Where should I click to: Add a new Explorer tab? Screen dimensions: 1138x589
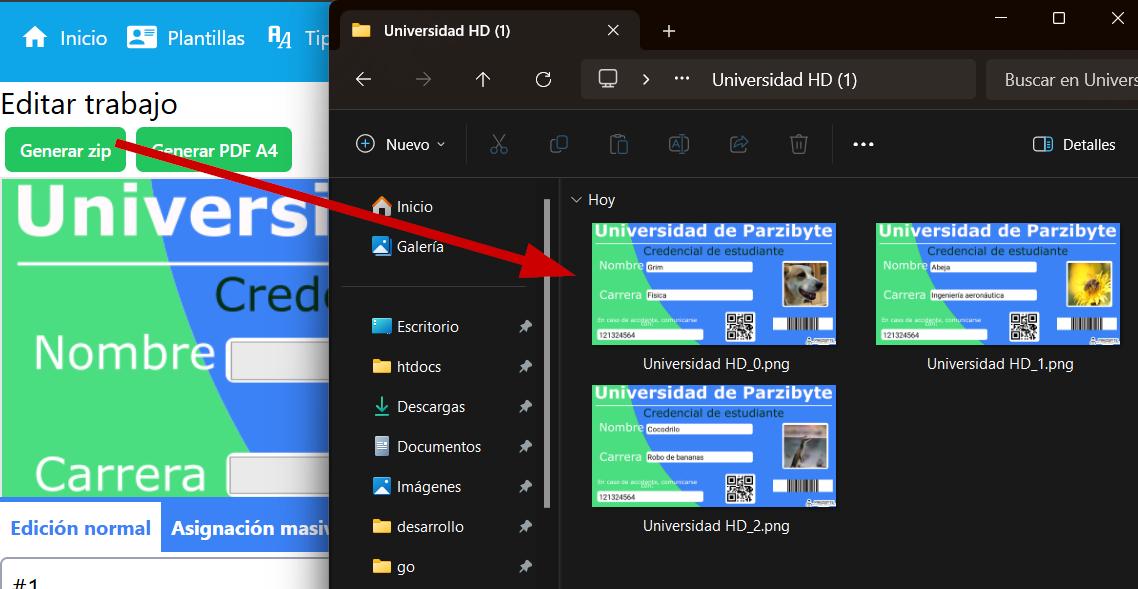point(669,31)
